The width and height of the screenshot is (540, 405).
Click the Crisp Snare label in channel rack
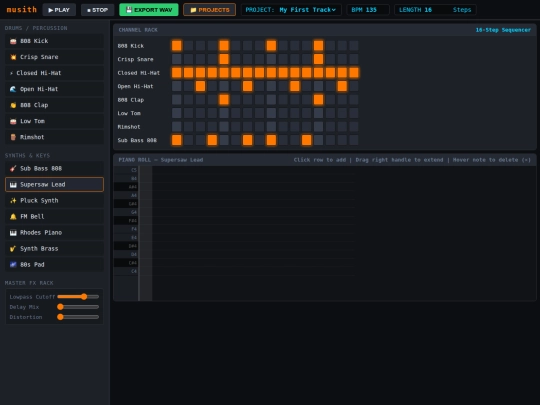coord(135,59)
